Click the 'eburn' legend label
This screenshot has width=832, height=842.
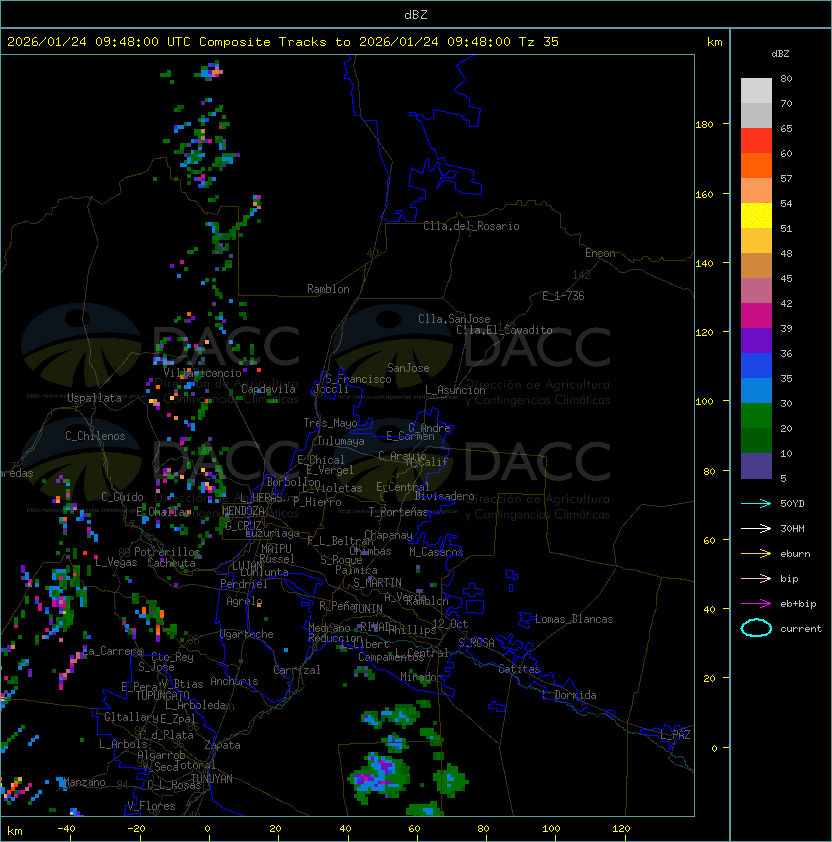[795, 554]
